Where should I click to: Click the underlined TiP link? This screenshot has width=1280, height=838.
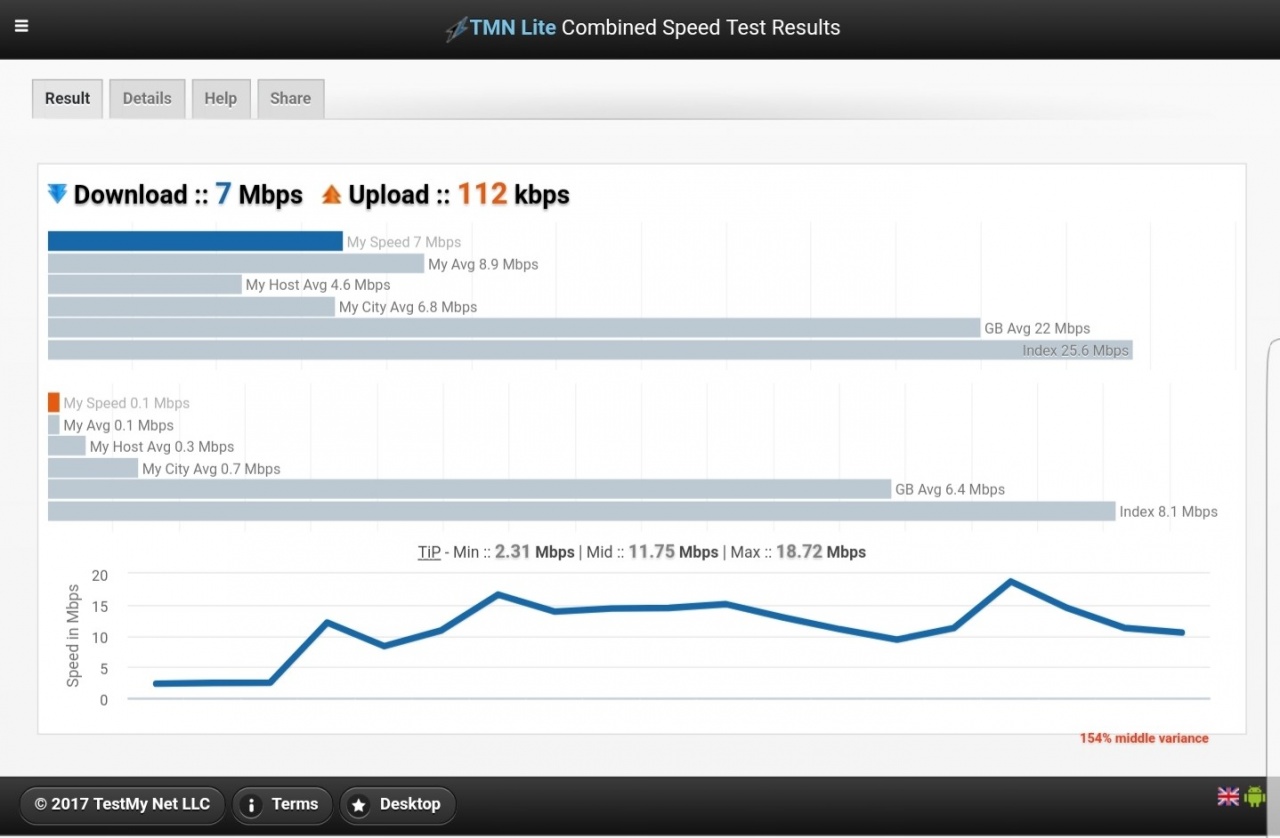coord(429,552)
